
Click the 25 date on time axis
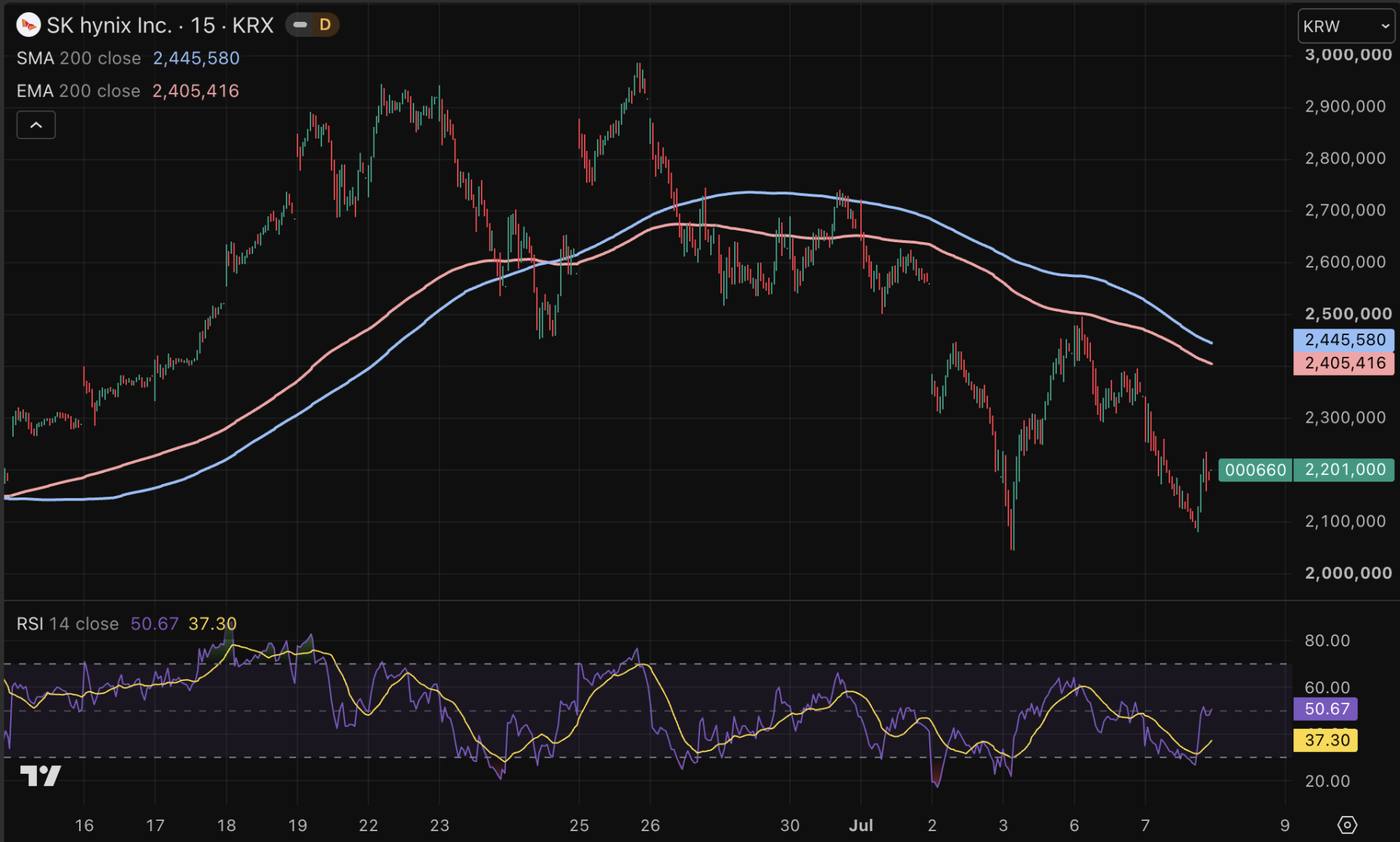pyautogui.click(x=579, y=825)
